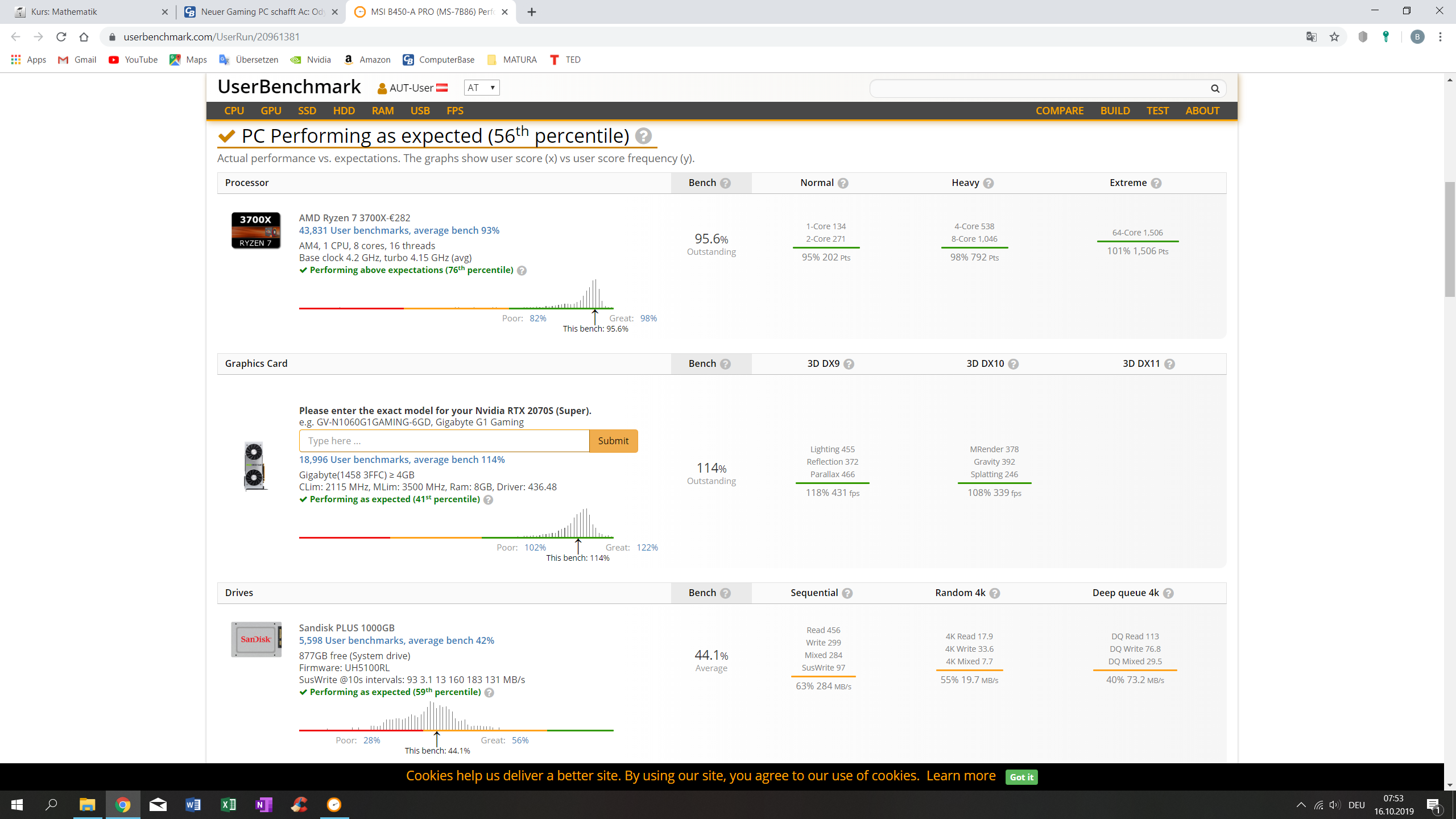
Task: Click help icon beside Extreme column header
Action: (1156, 183)
